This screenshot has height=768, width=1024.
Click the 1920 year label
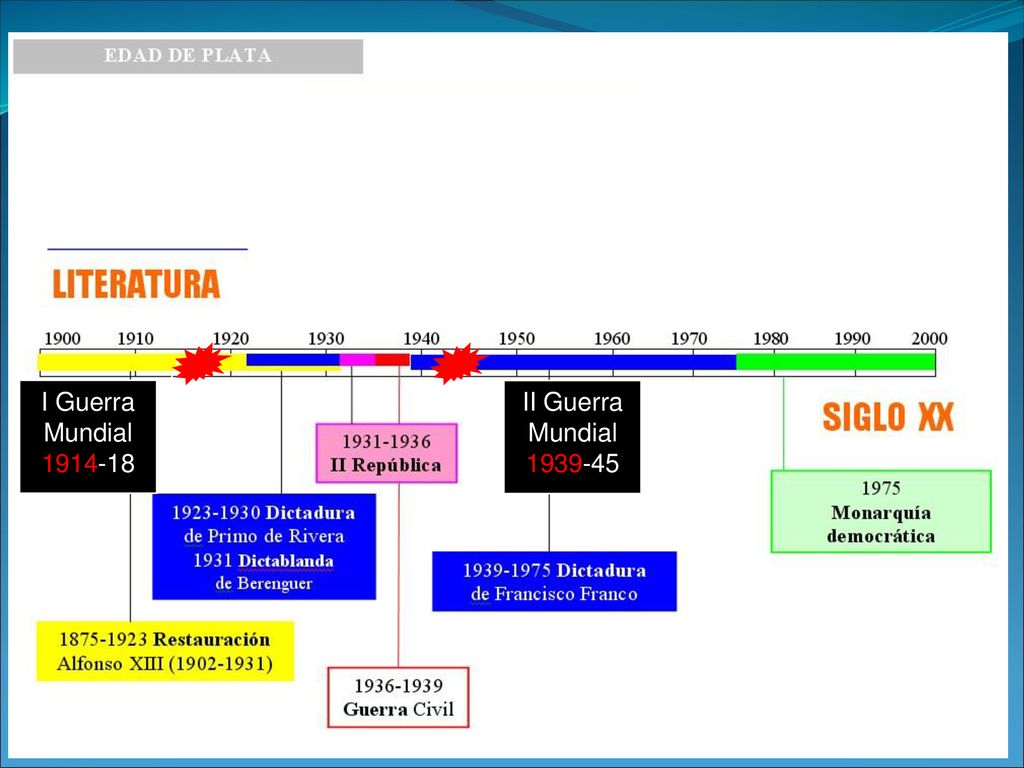point(231,338)
